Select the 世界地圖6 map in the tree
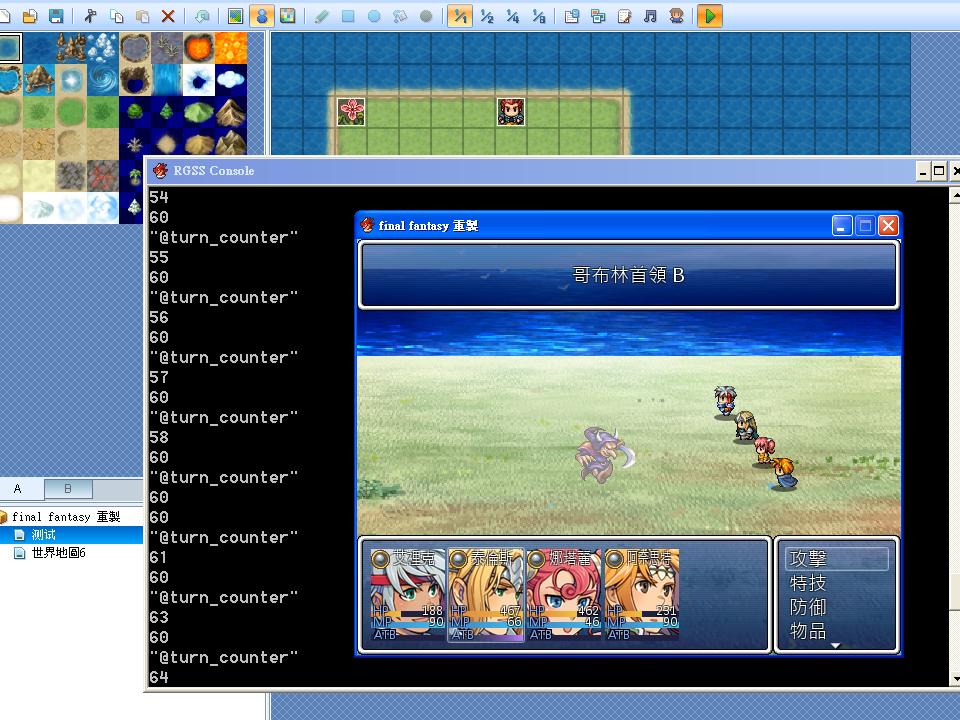This screenshot has width=960, height=720. pyautogui.click(x=59, y=552)
